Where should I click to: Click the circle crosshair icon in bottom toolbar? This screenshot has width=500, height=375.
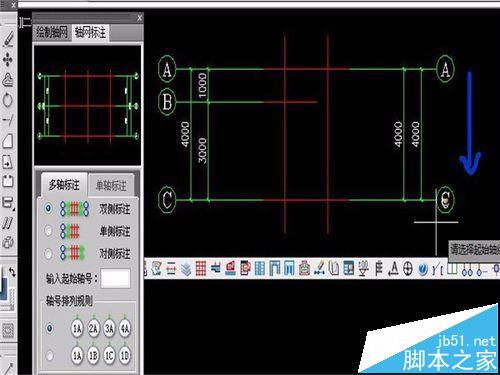pos(408,269)
